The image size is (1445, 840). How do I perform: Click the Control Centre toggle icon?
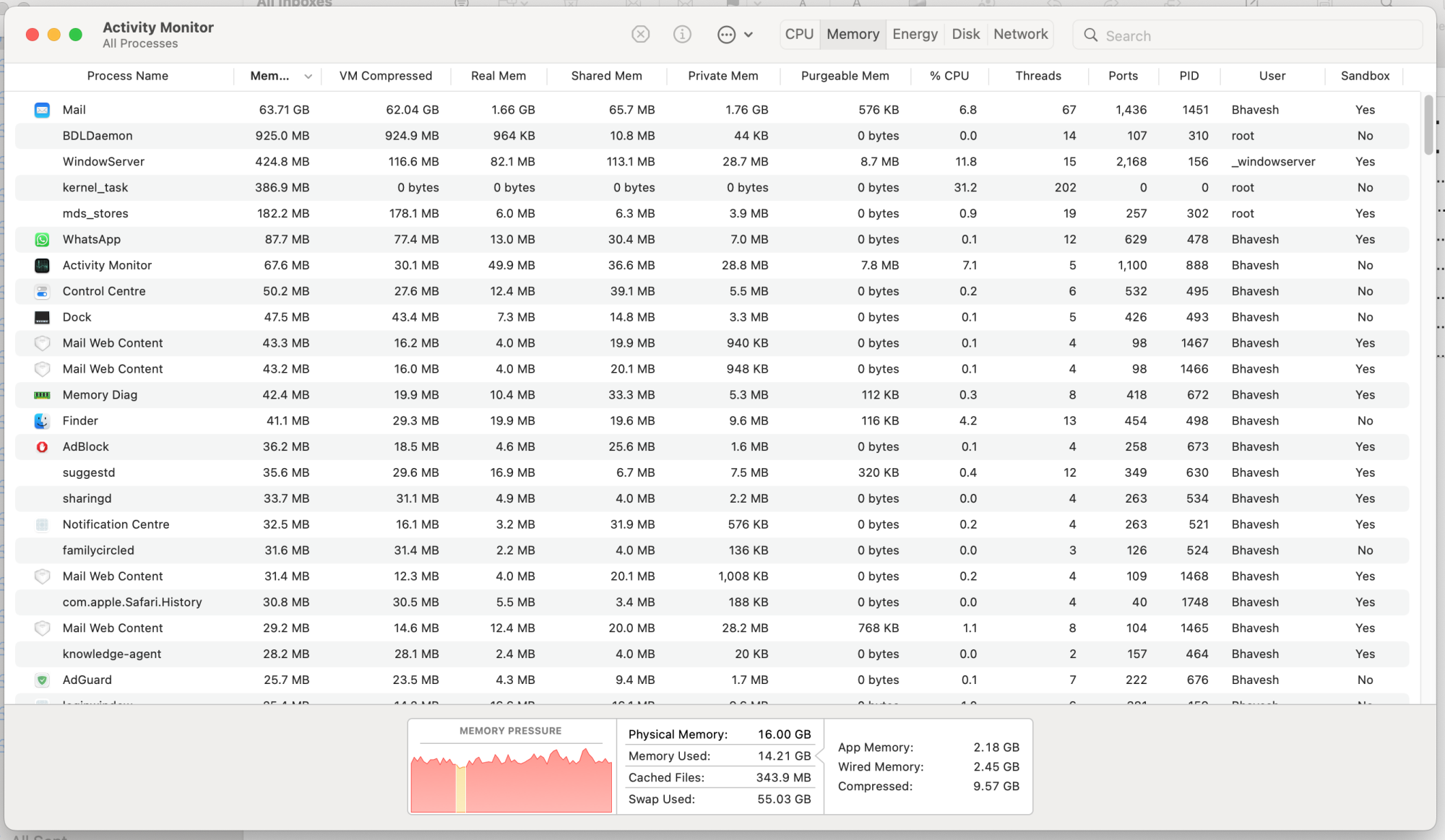(42, 291)
